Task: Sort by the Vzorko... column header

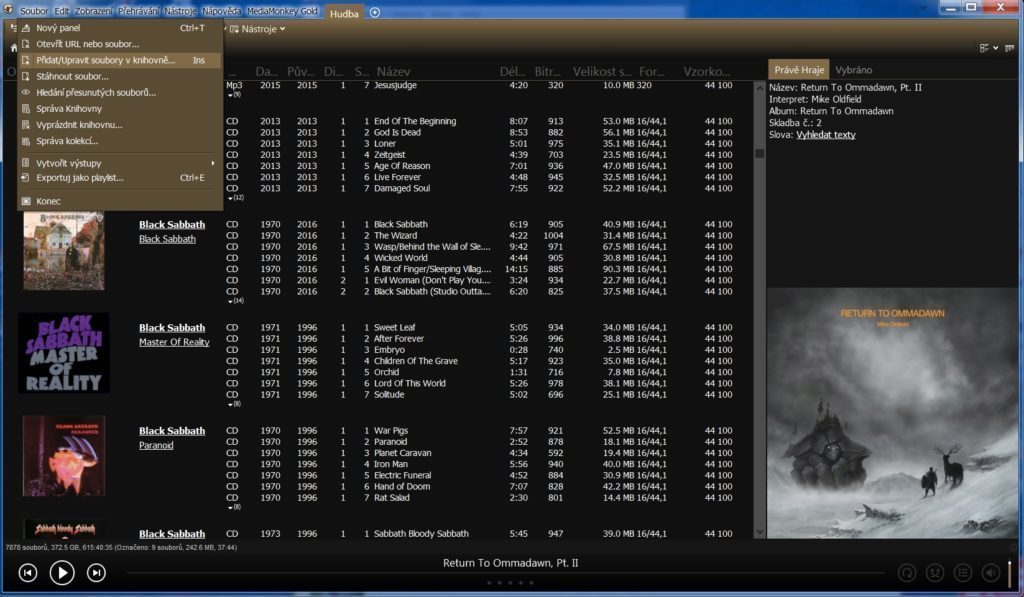Action: (x=707, y=72)
